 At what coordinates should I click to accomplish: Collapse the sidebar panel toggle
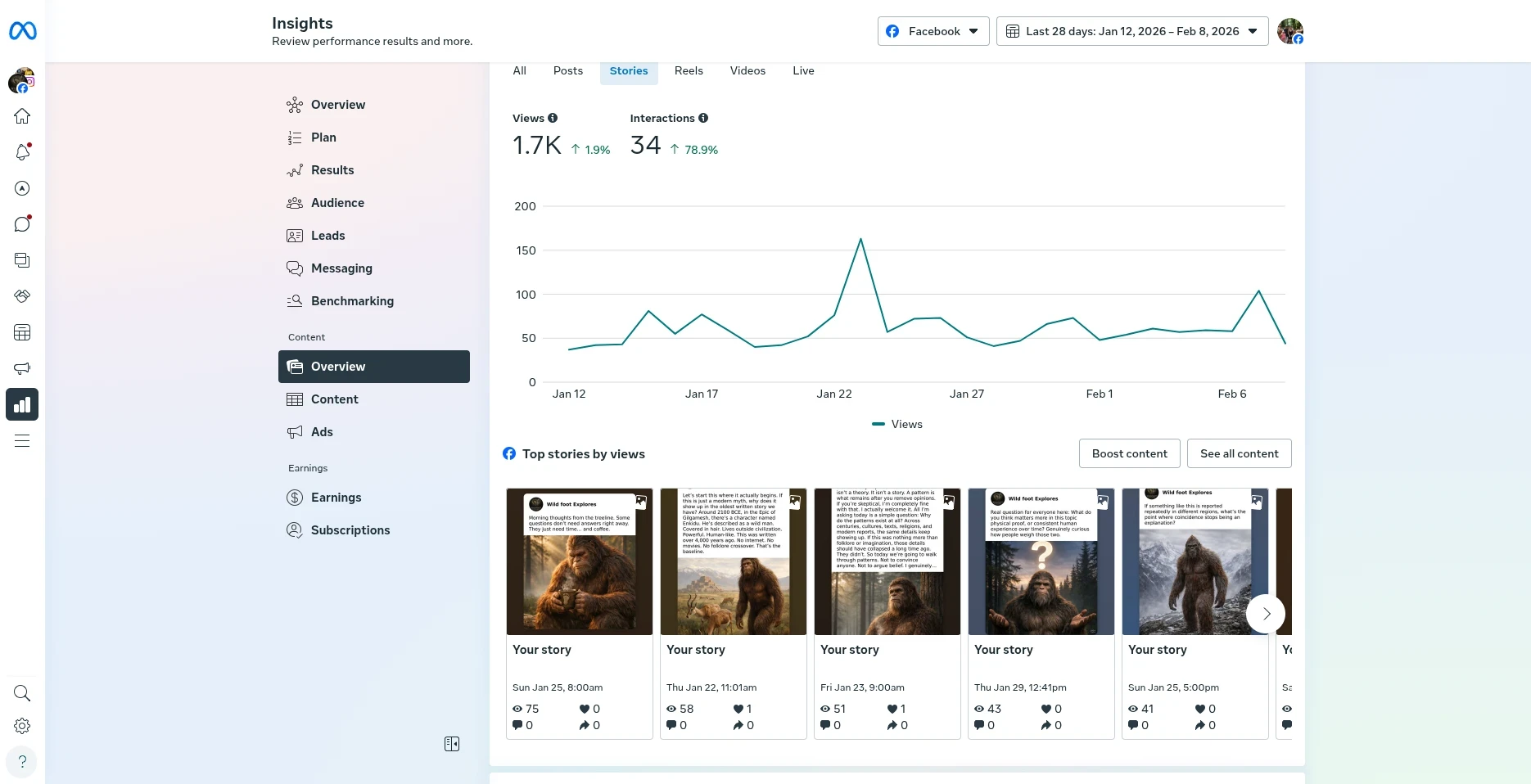point(452,744)
